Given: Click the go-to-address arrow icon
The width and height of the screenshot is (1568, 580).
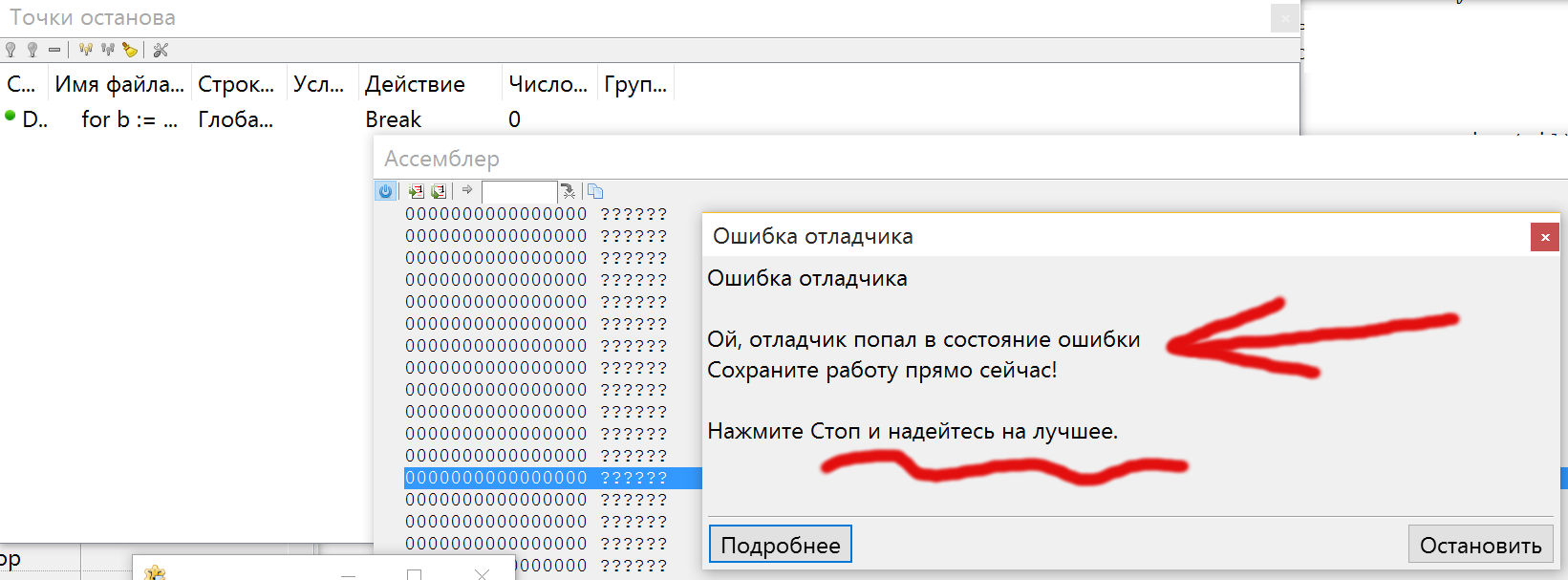Looking at the screenshot, I should pyautogui.click(x=467, y=191).
